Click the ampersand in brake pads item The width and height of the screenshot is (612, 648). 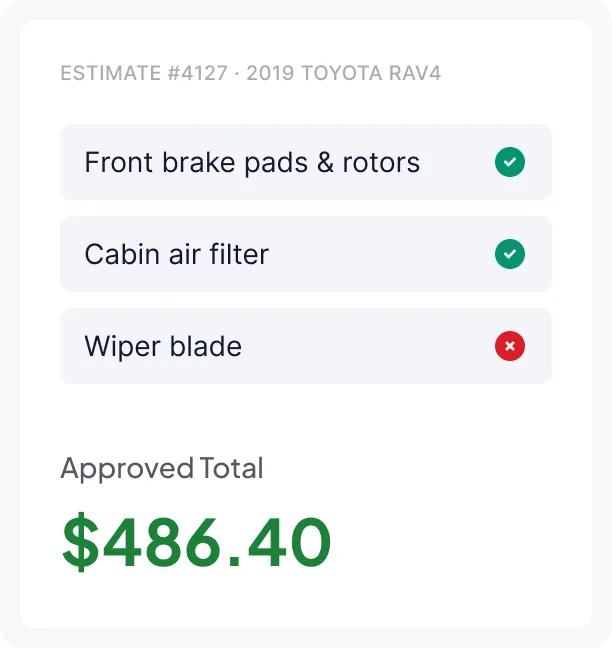(325, 162)
